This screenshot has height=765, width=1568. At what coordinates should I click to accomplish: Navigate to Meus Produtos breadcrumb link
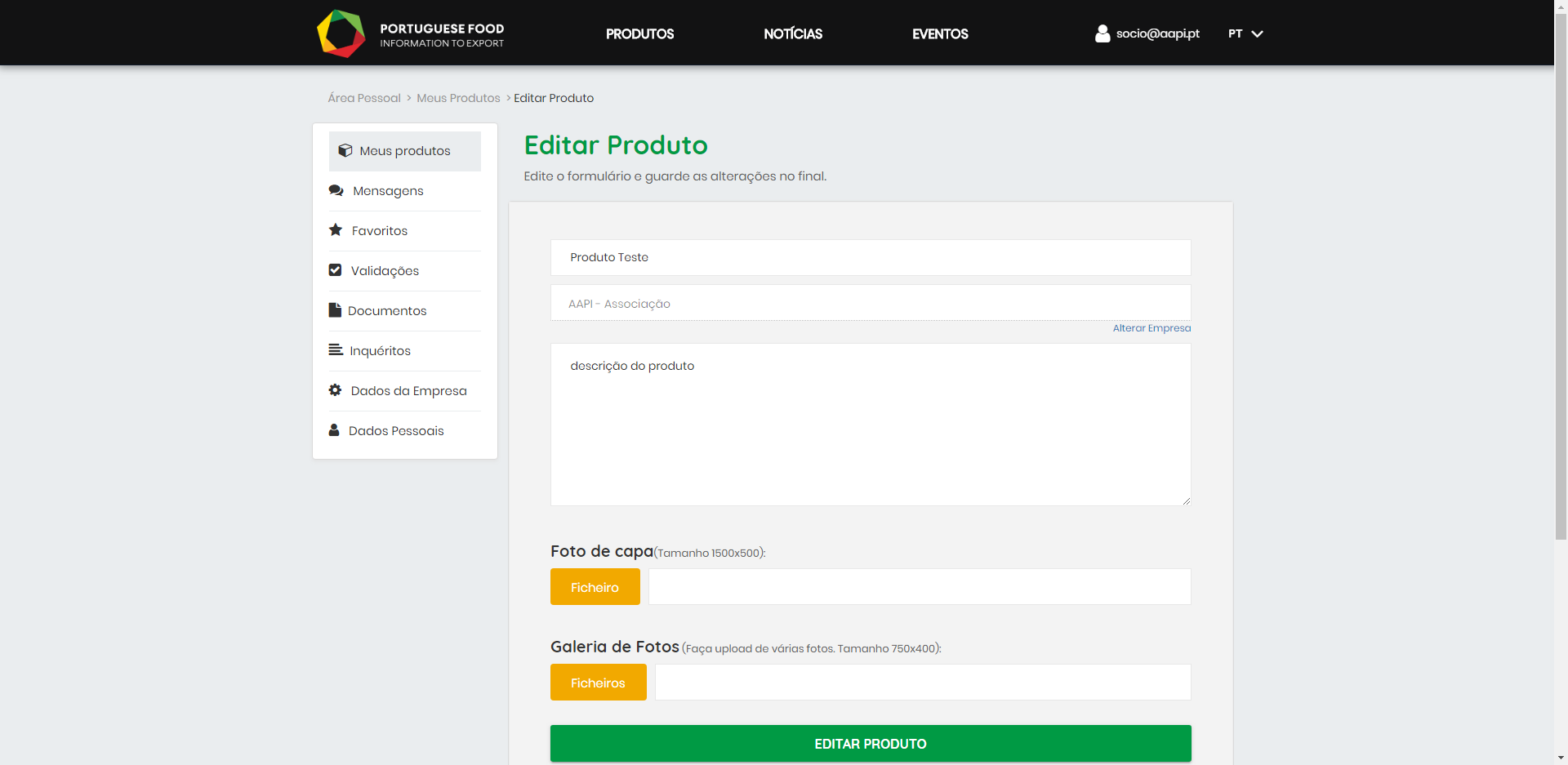tap(458, 98)
